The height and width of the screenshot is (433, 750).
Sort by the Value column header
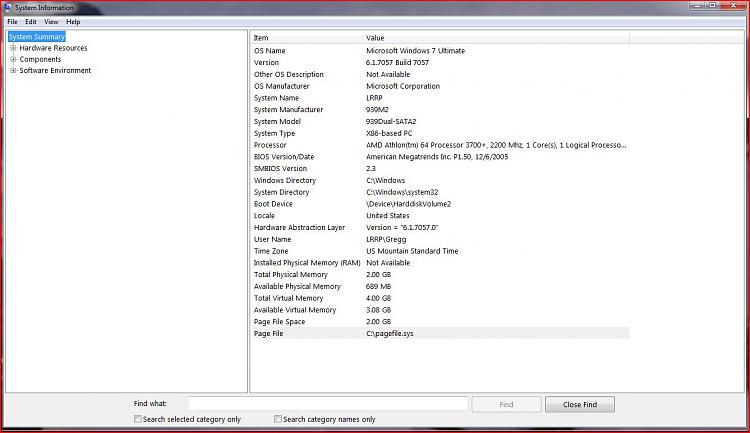tap(496, 38)
